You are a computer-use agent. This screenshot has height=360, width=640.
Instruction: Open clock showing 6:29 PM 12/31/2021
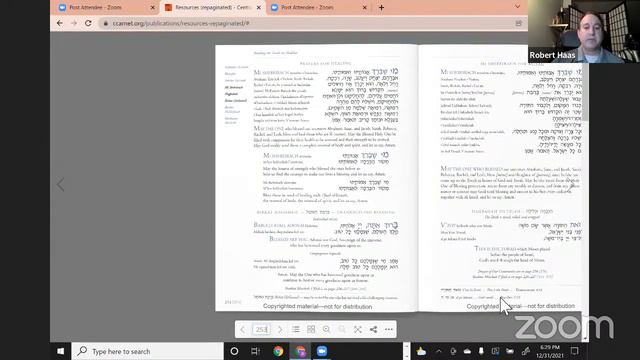549,351
